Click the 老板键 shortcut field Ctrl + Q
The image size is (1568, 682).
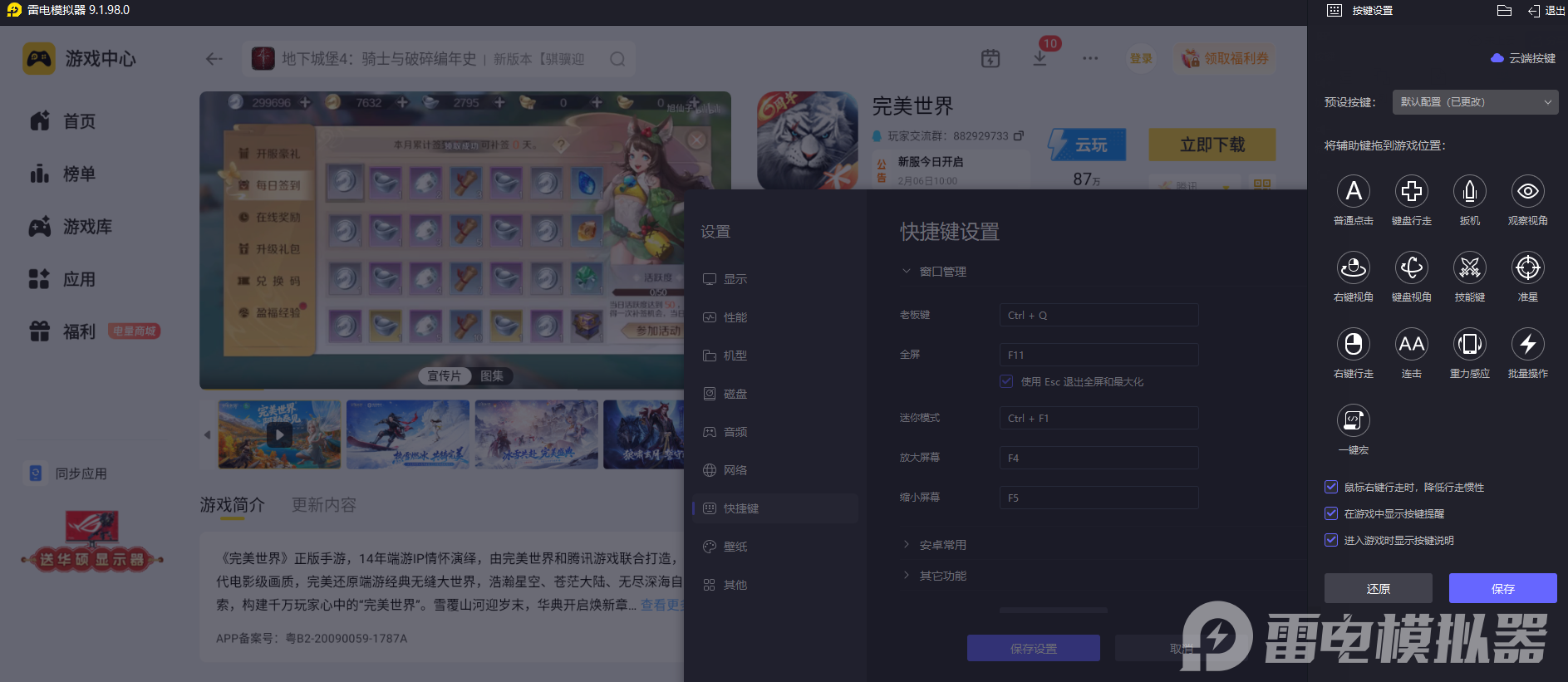point(1099,315)
